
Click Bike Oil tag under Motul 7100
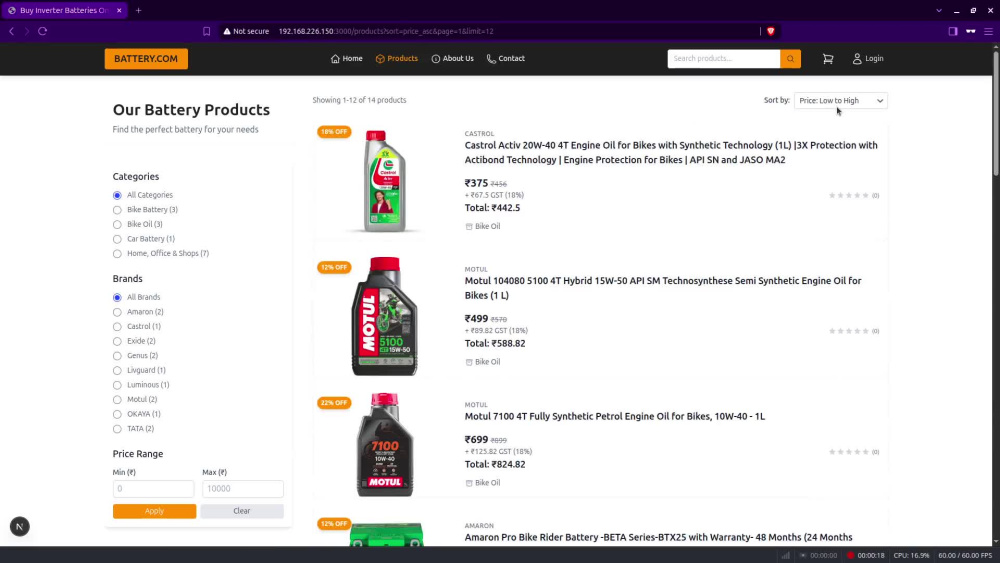click(483, 483)
